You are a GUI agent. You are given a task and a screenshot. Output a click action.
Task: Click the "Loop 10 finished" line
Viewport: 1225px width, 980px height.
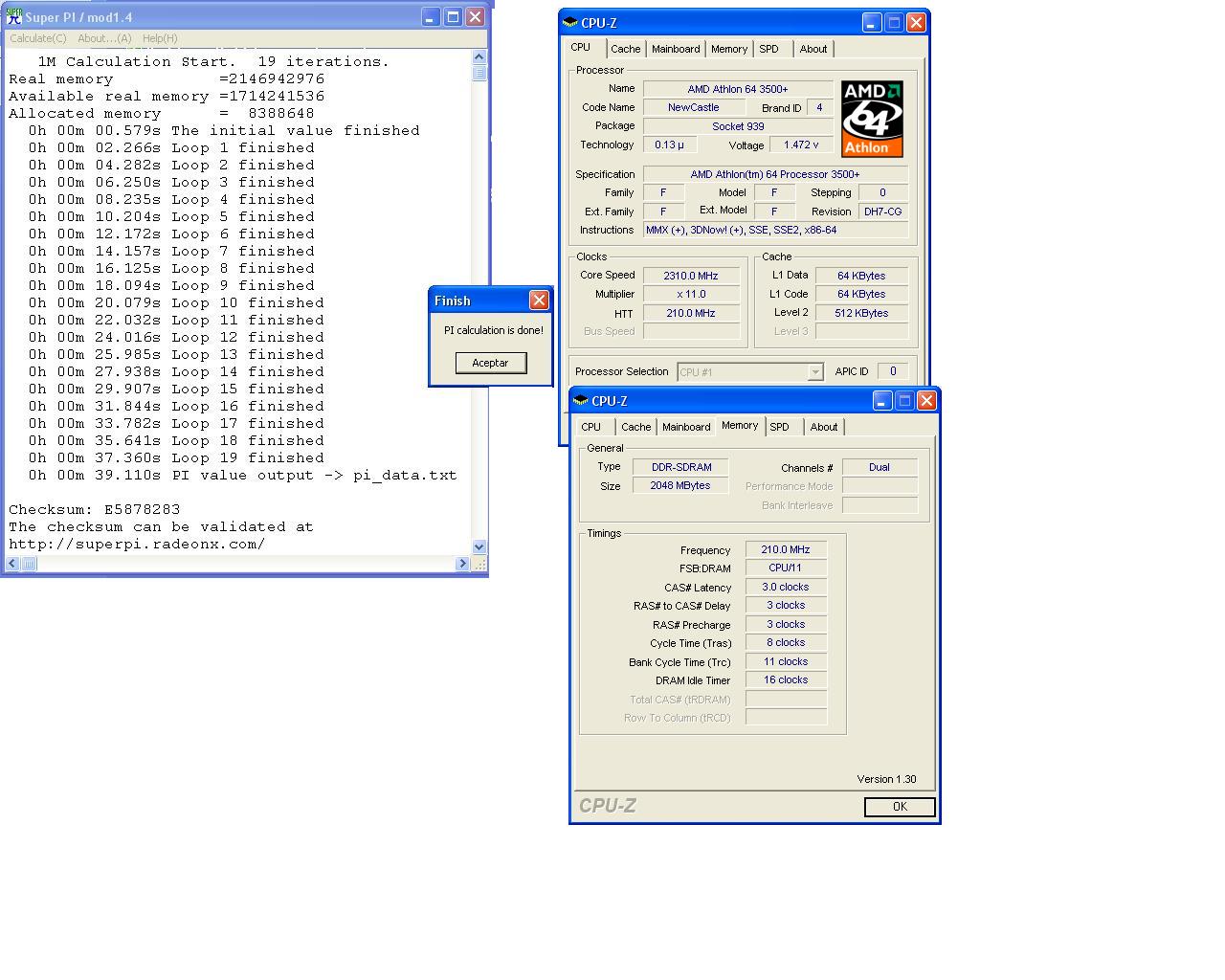(176, 302)
